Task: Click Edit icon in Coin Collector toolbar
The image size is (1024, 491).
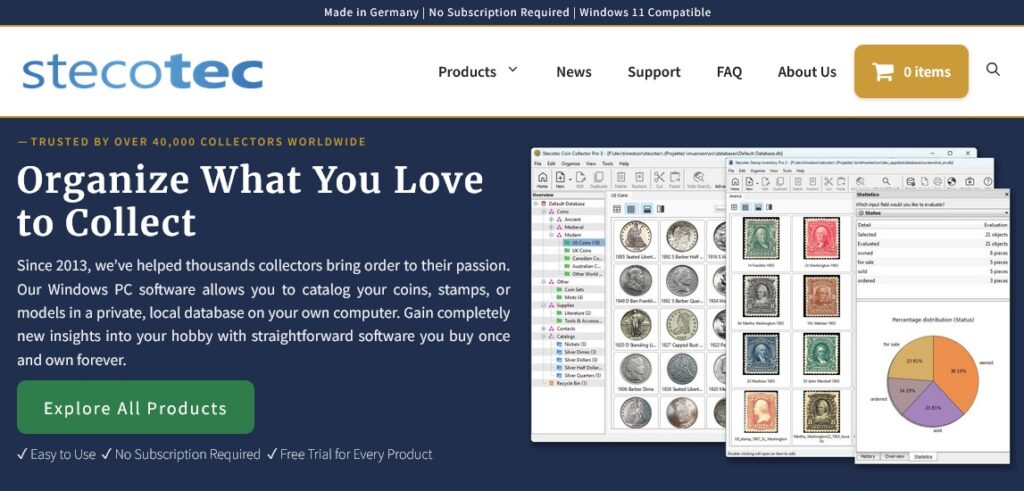Action: (x=581, y=178)
